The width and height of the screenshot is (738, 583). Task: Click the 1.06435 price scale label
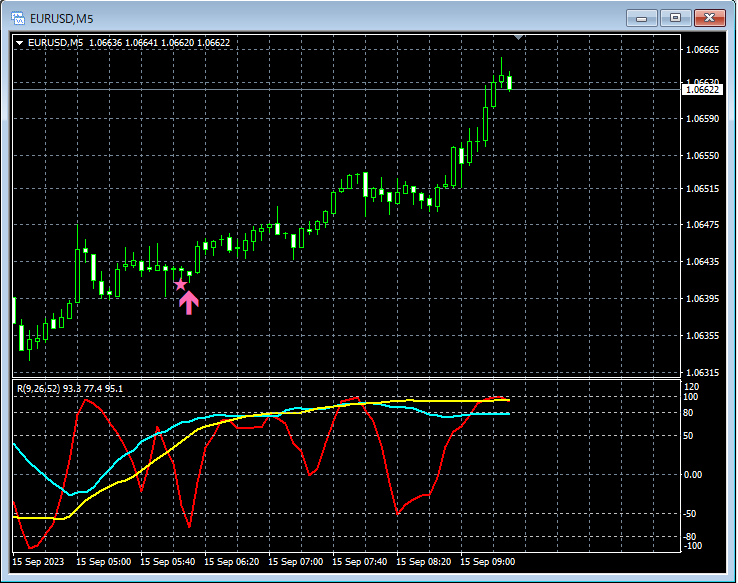click(x=703, y=262)
